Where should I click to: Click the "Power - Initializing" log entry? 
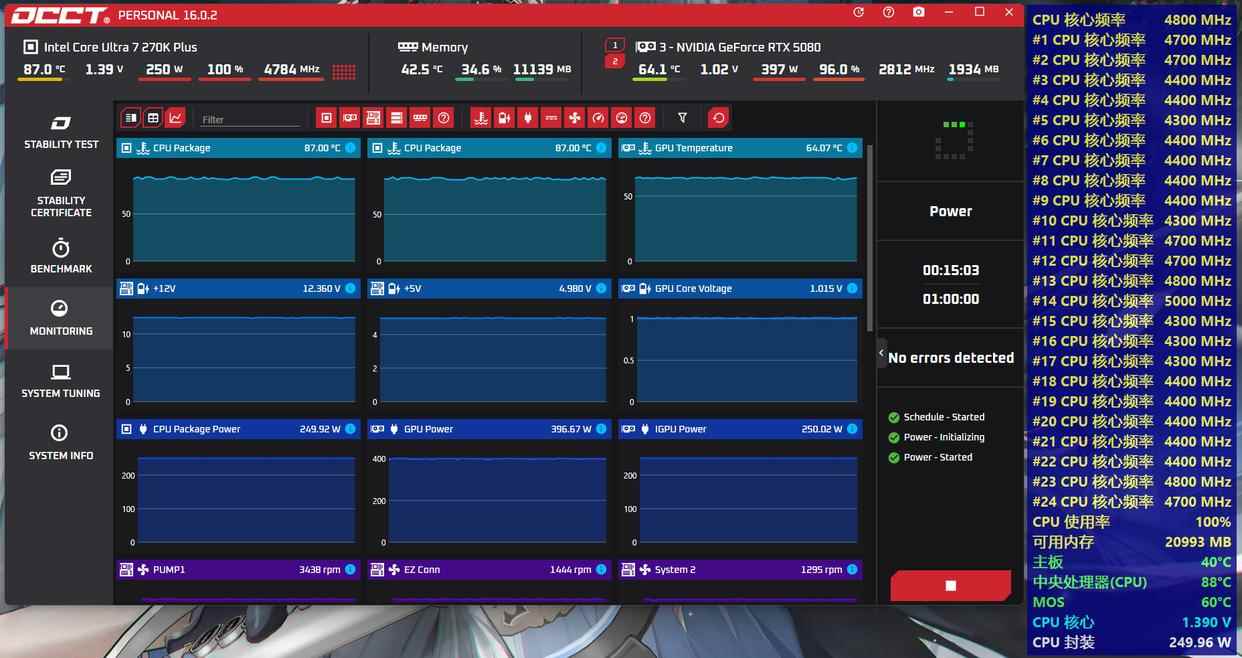(944, 437)
